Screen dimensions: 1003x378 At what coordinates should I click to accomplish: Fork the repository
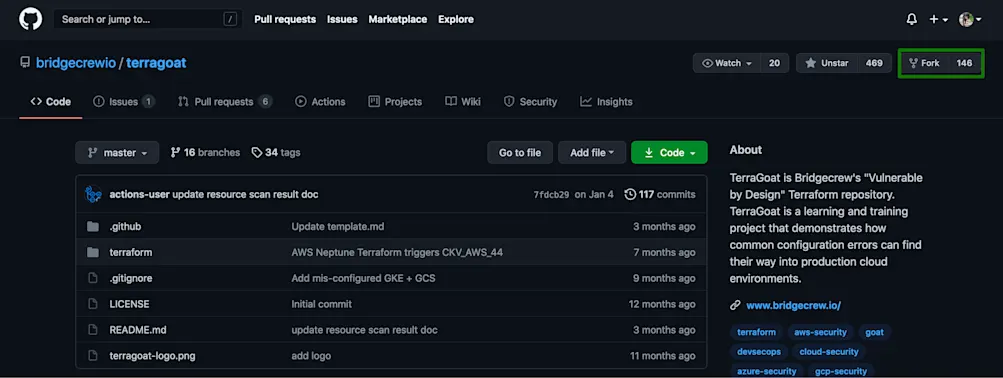(924, 63)
